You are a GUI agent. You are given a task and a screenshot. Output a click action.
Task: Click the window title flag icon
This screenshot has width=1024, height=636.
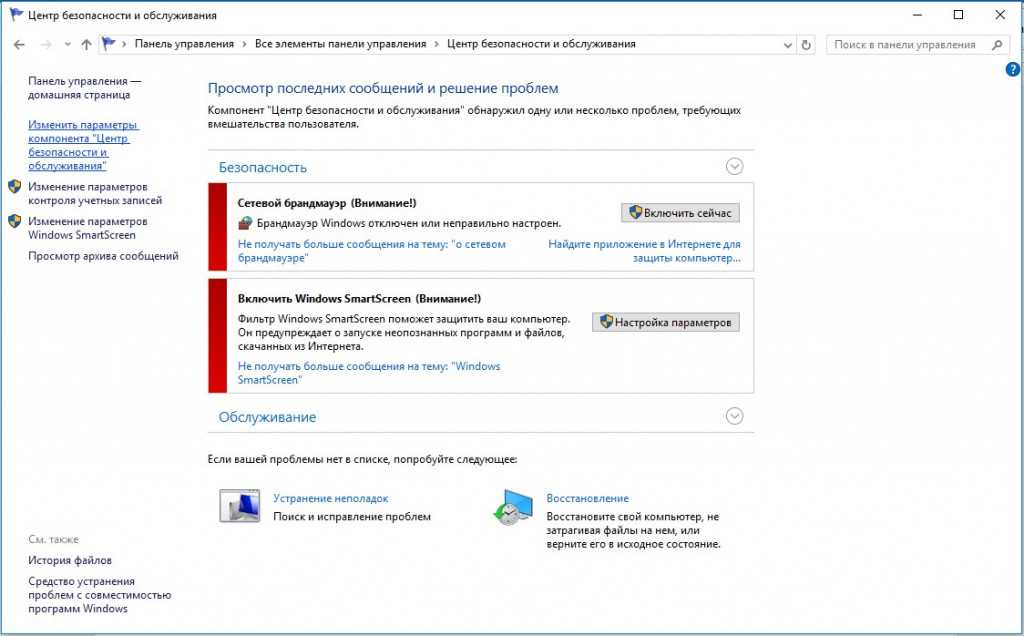[16, 14]
